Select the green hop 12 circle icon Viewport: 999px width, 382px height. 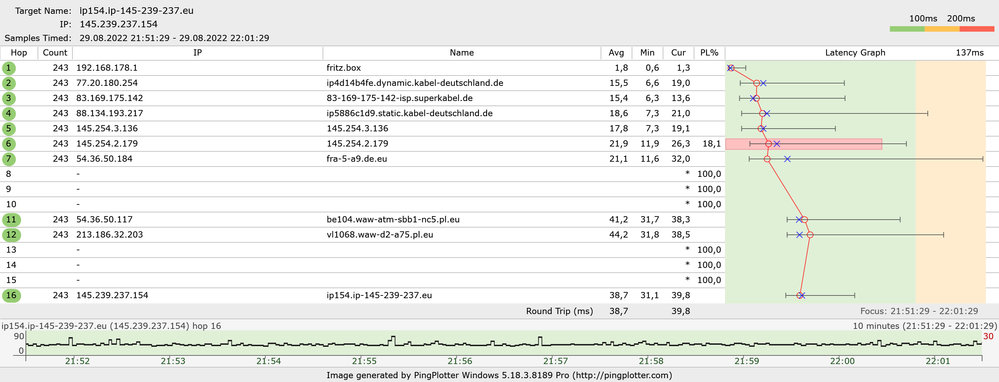click(11, 235)
